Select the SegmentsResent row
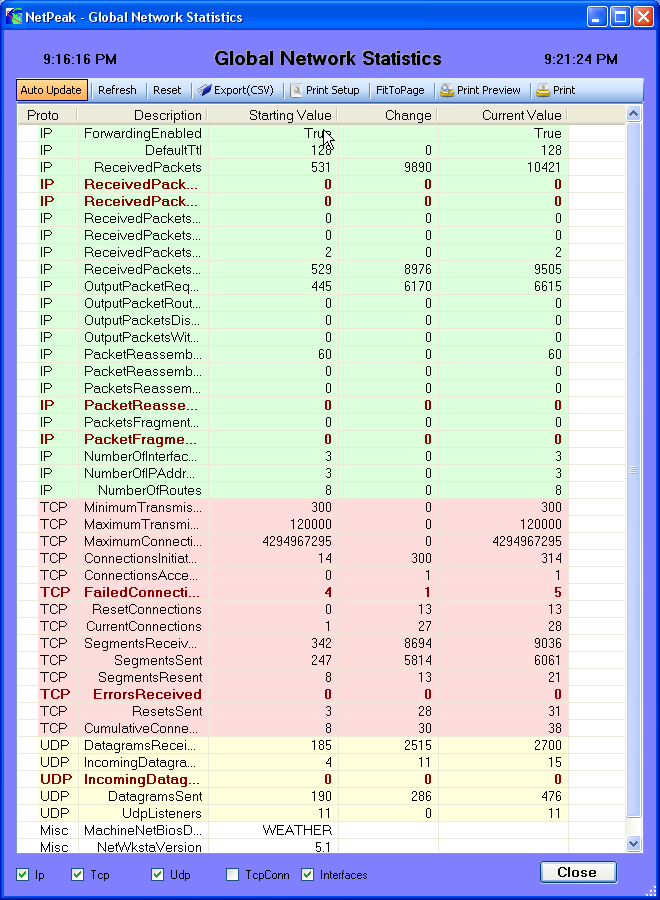The height and width of the screenshot is (900, 660). (293, 677)
